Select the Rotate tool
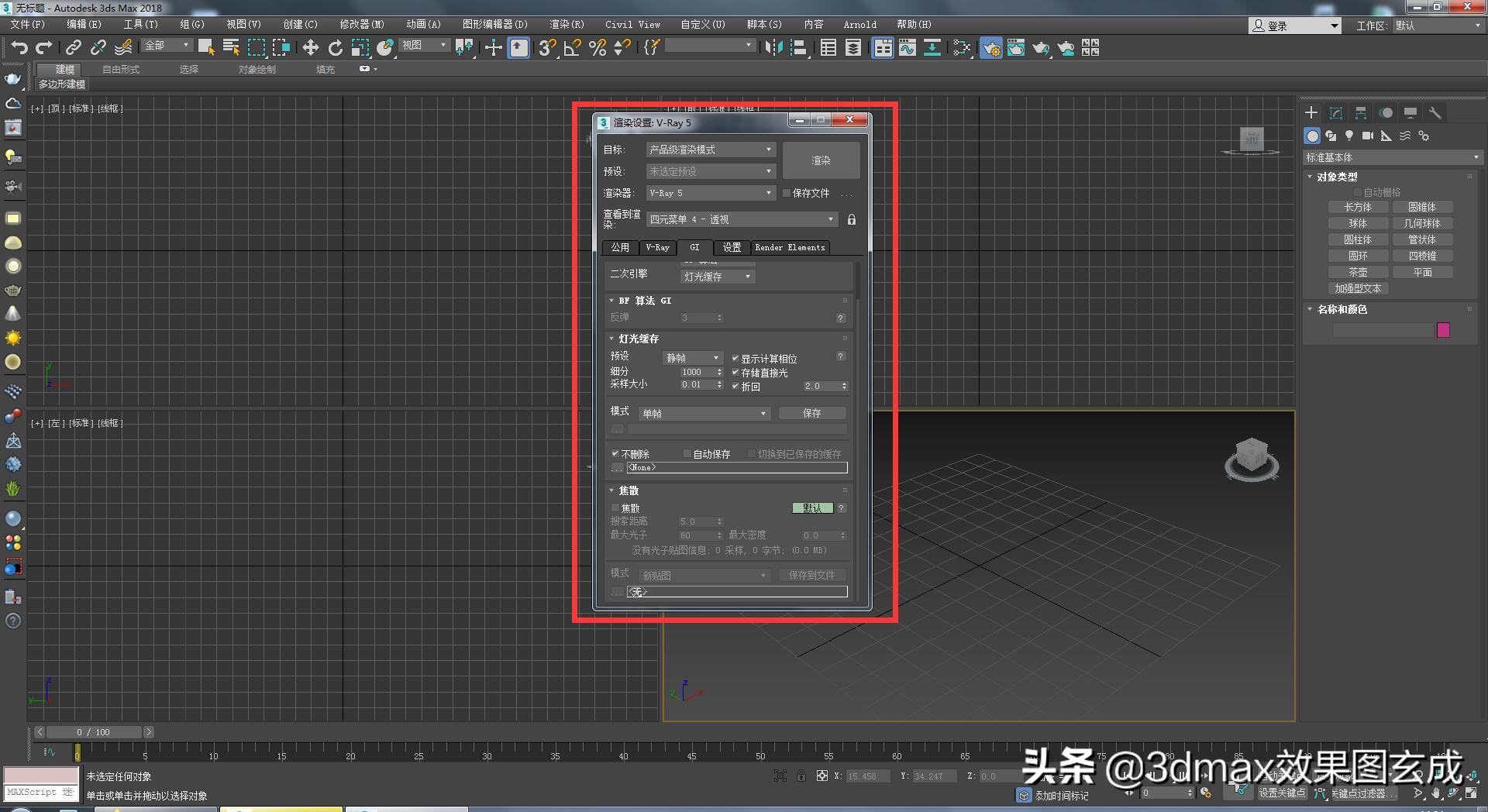Screen dimensions: 1488x812 336,48
